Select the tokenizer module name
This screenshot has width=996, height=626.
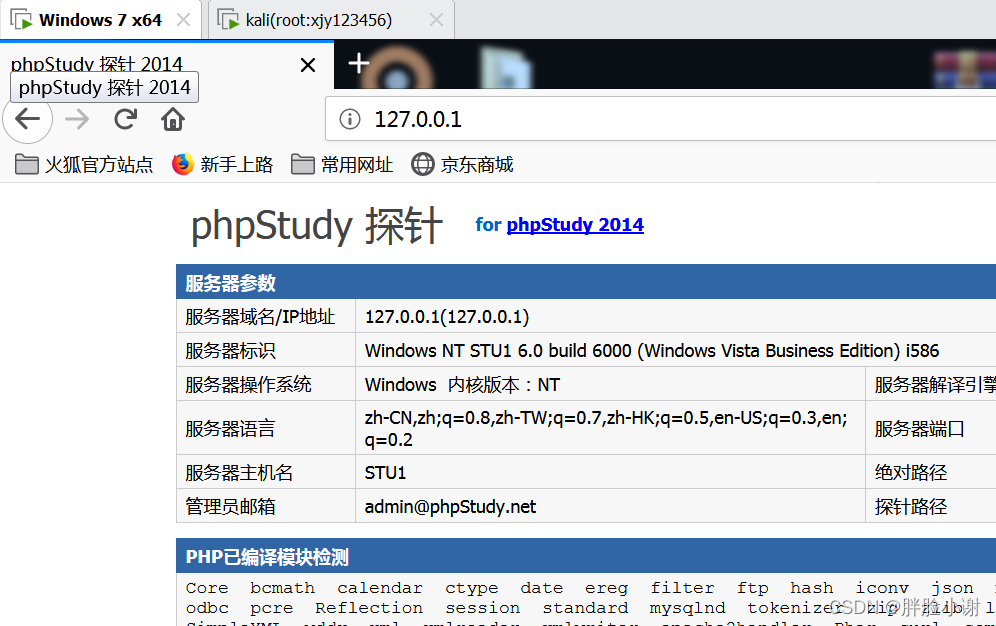(x=795, y=608)
